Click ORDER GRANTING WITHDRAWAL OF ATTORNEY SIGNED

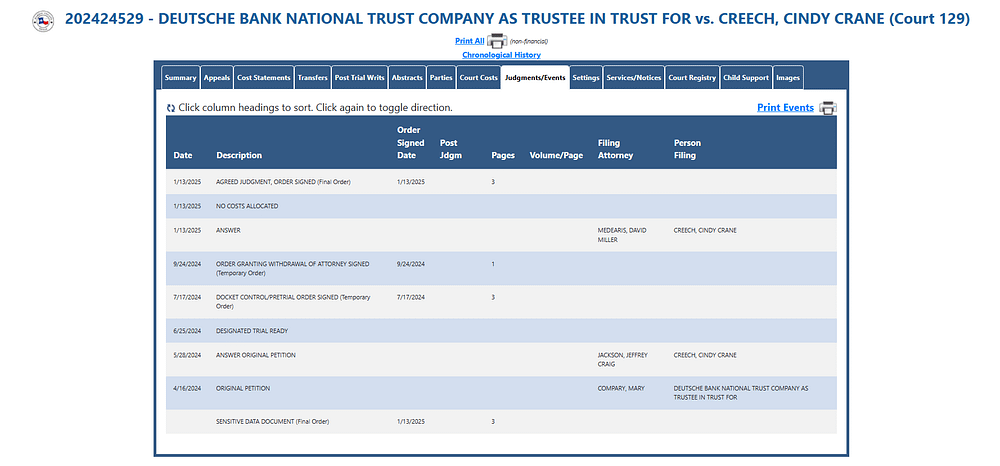pos(293,268)
